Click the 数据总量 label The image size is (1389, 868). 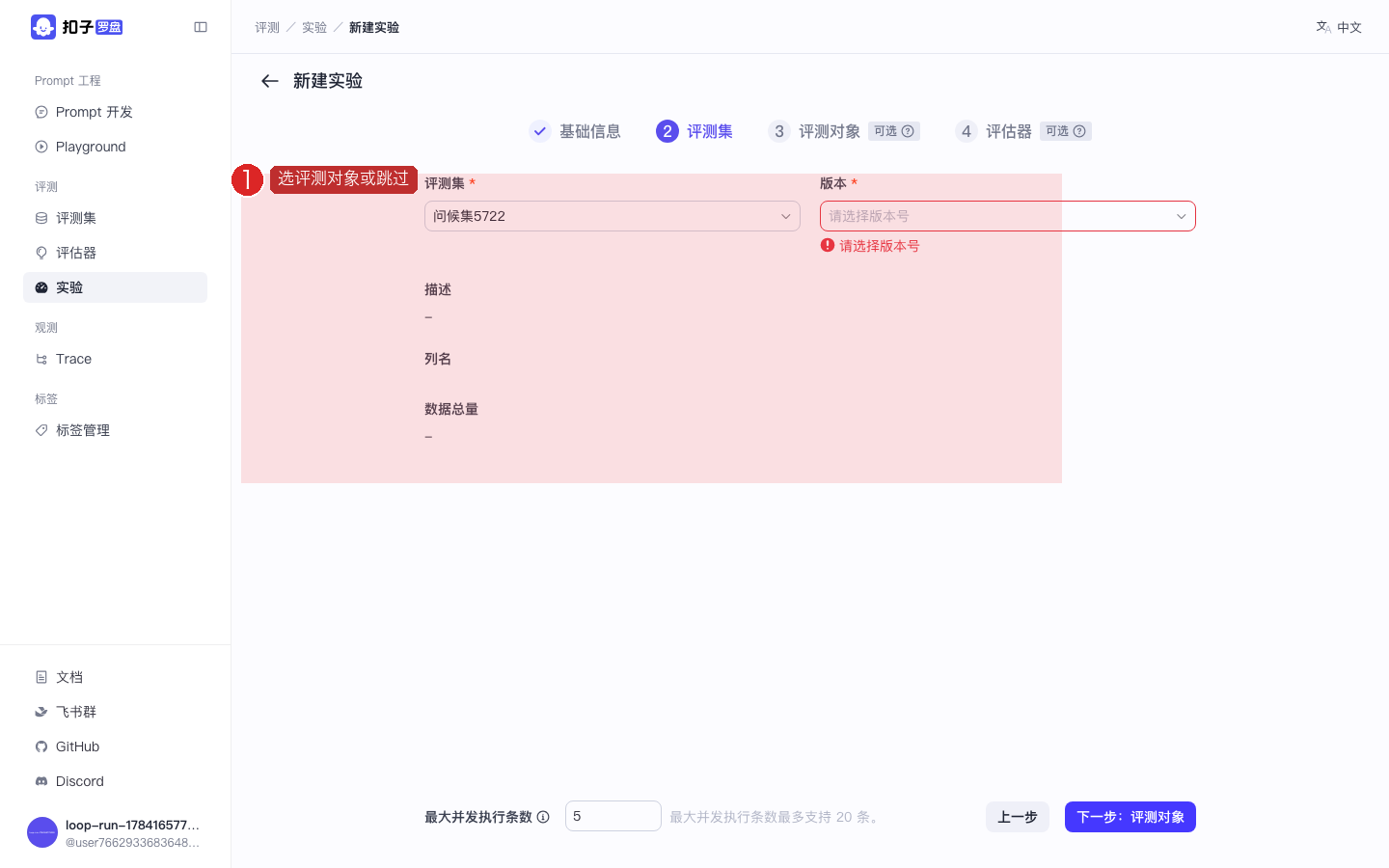pyautogui.click(x=451, y=409)
